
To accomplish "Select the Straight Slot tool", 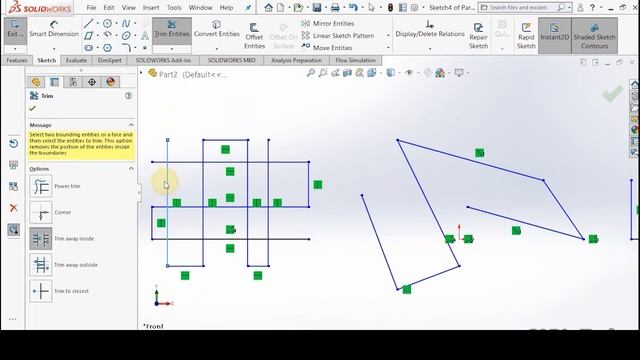I will tap(89, 48).
